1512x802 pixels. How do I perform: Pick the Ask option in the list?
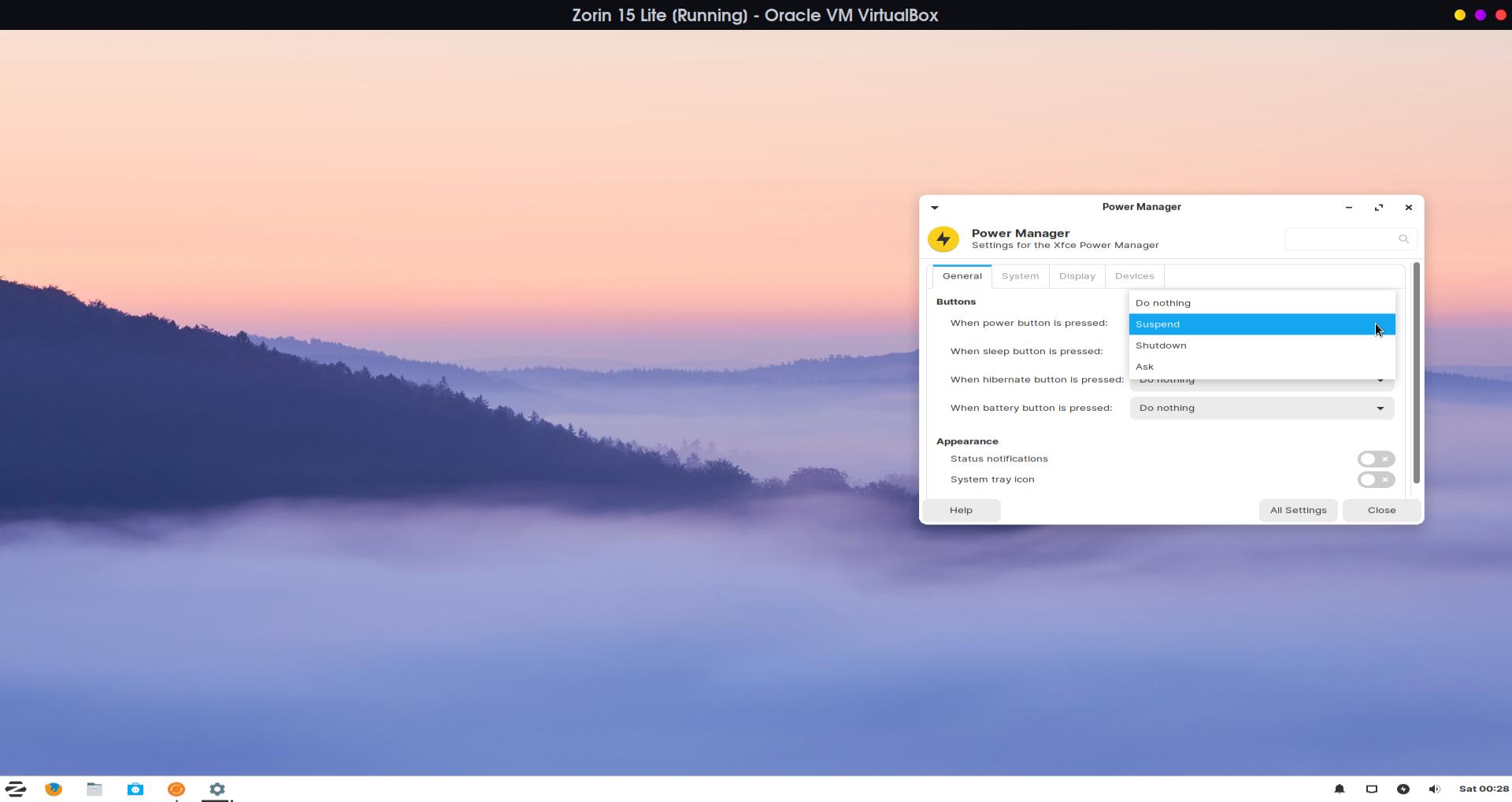pos(1261,367)
